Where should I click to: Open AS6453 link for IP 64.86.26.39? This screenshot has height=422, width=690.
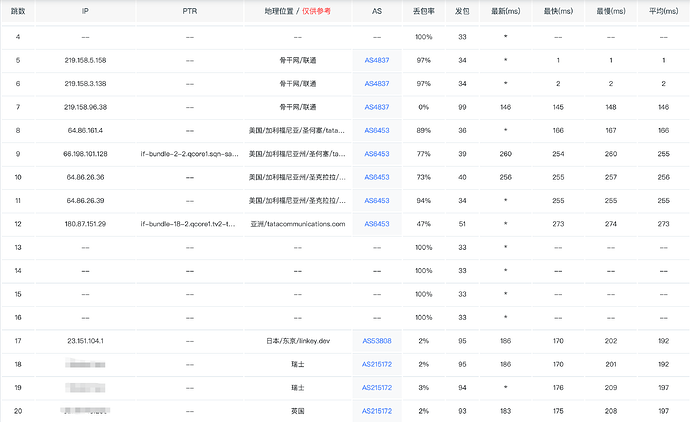click(377, 200)
